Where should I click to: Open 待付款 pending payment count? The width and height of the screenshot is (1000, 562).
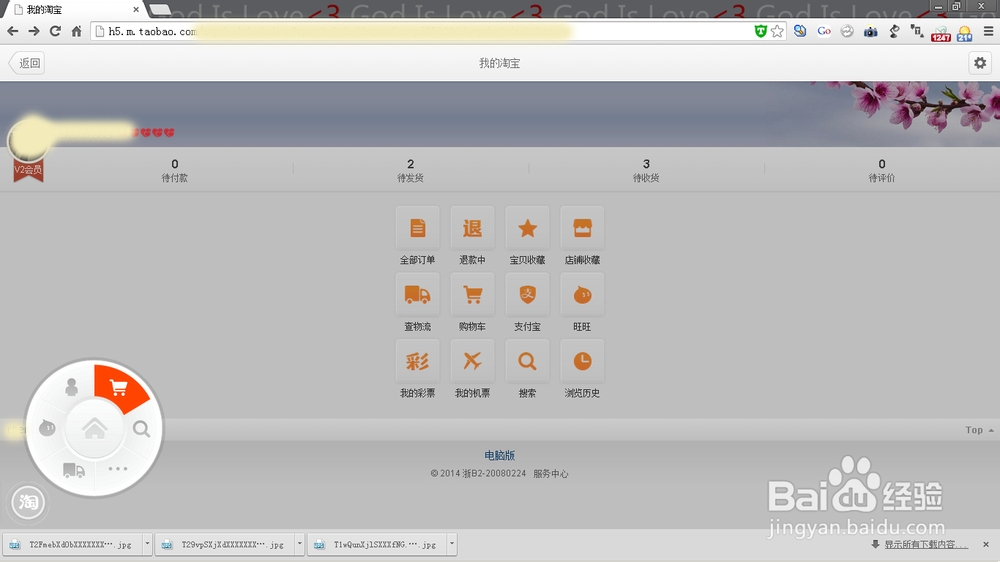[175, 170]
